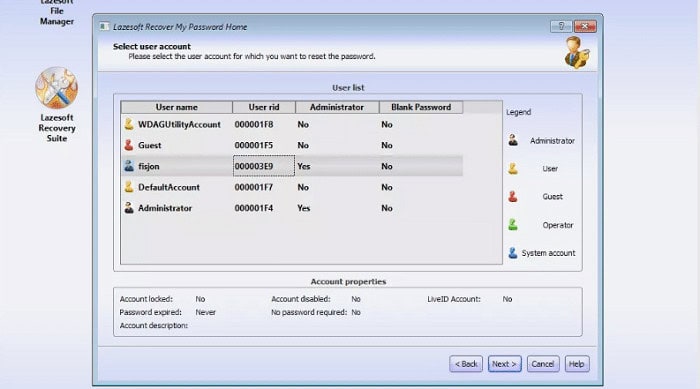Click the Account properties group title
The width and height of the screenshot is (700, 389).
(x=348, y=281)
